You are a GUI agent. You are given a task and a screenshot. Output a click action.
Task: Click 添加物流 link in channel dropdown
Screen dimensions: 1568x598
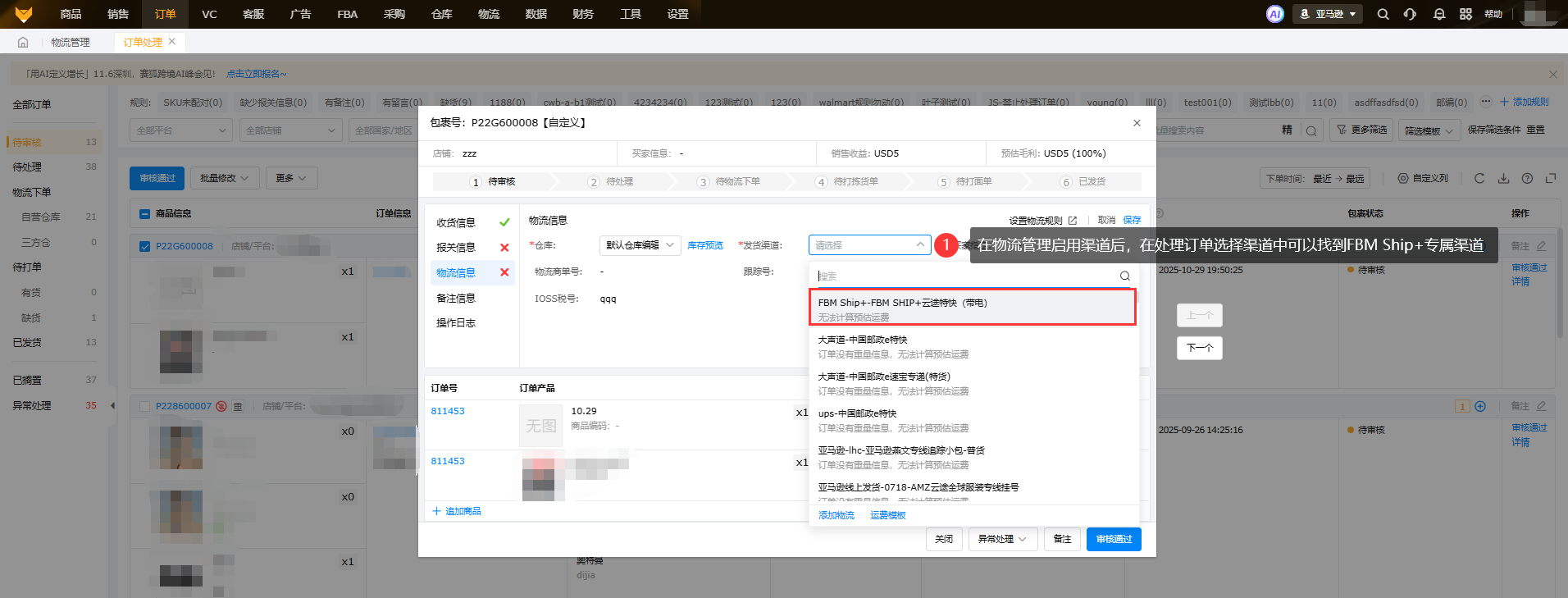click(x=836, y=515)
